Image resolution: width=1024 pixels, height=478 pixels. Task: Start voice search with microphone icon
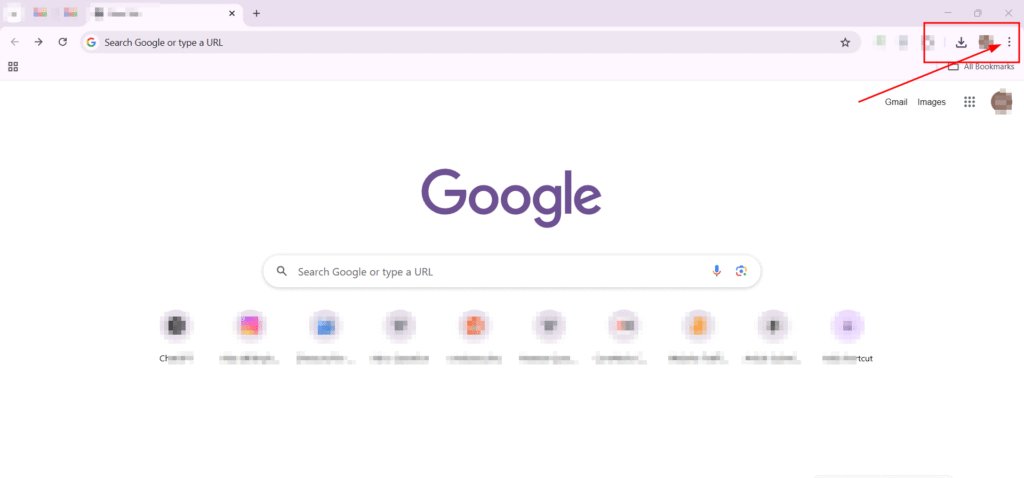point(716,271)
